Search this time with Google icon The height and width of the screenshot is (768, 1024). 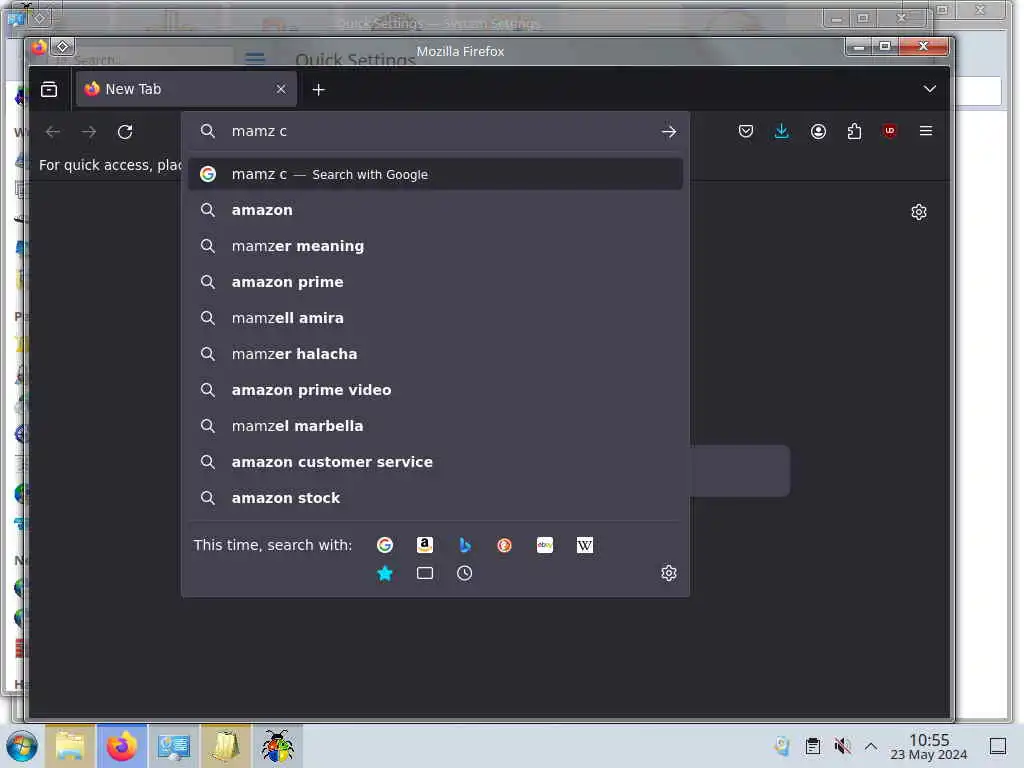tap(385, 545)
